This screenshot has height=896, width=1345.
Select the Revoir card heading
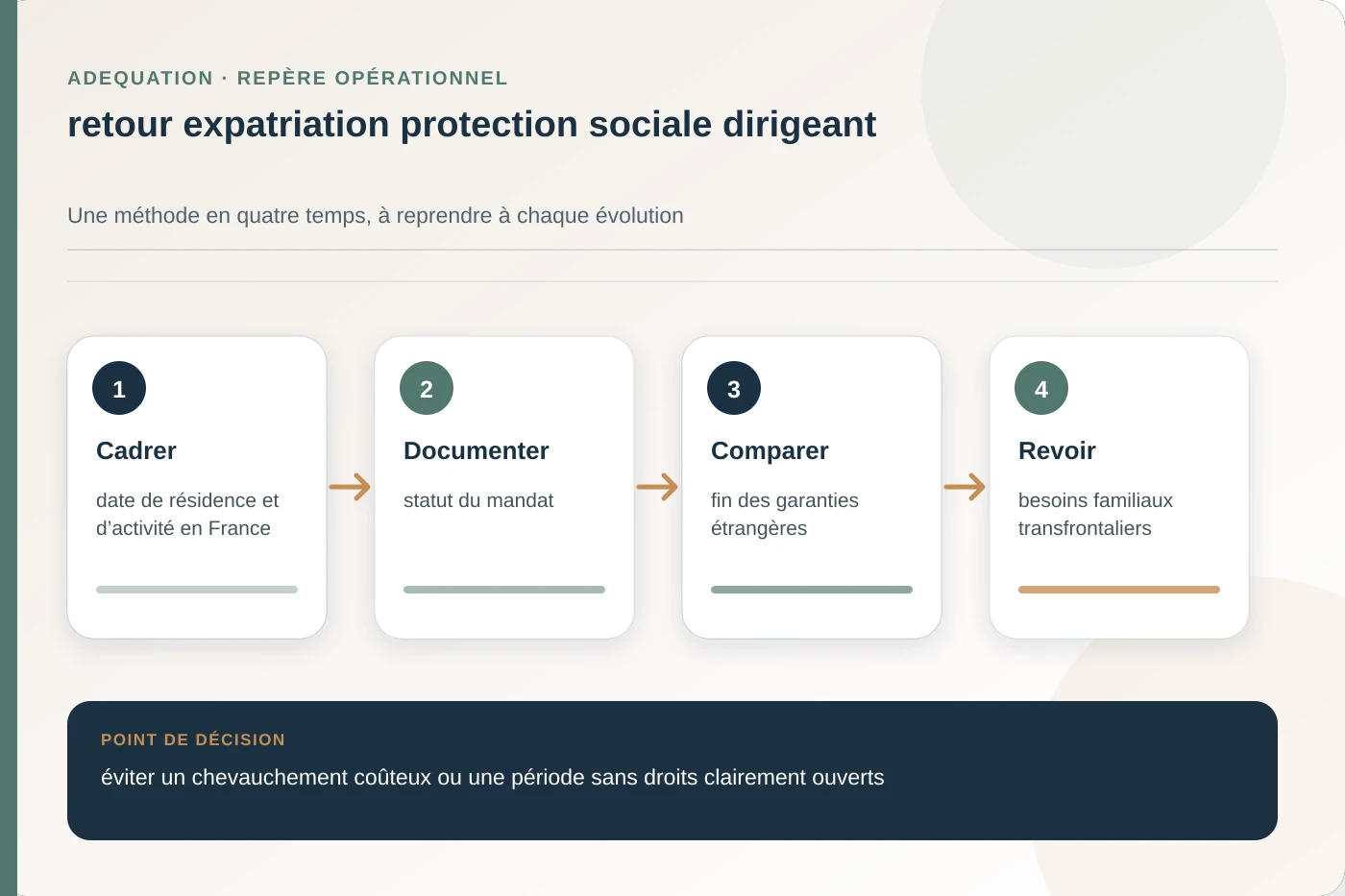[1057, 450]
